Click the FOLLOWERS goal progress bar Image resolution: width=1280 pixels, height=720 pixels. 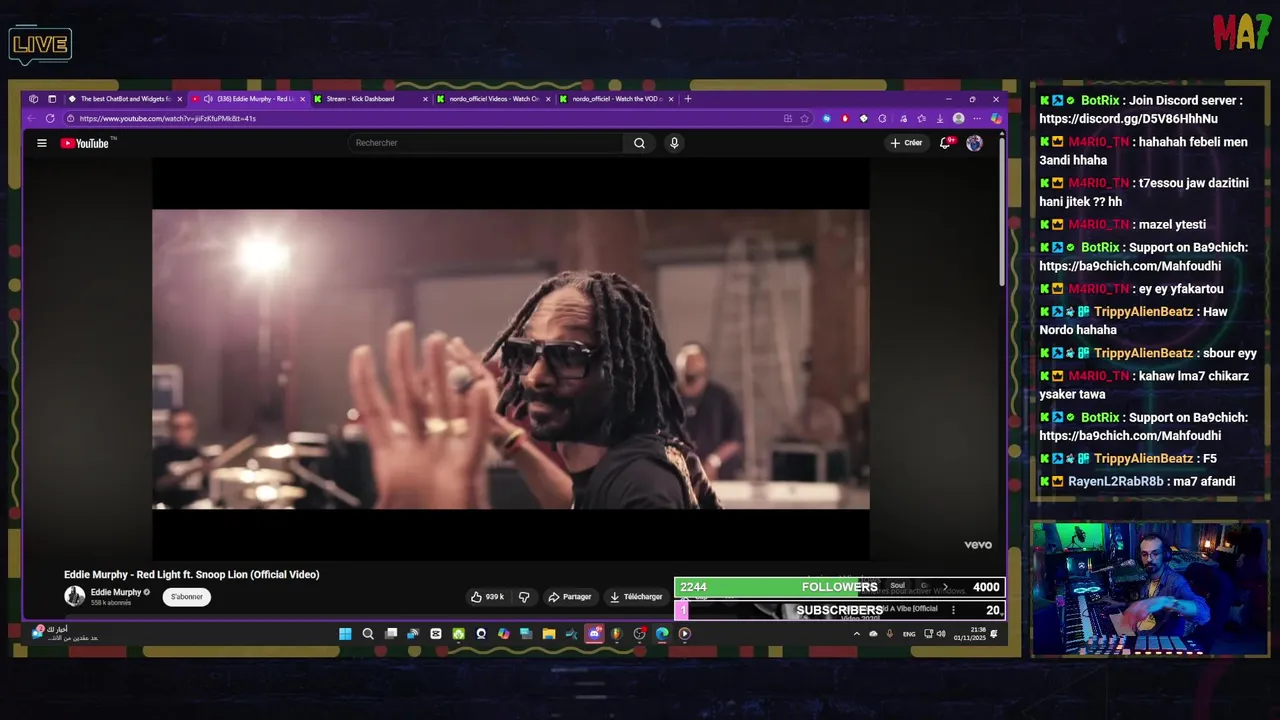pyautogui.click(x=840, y=587)
